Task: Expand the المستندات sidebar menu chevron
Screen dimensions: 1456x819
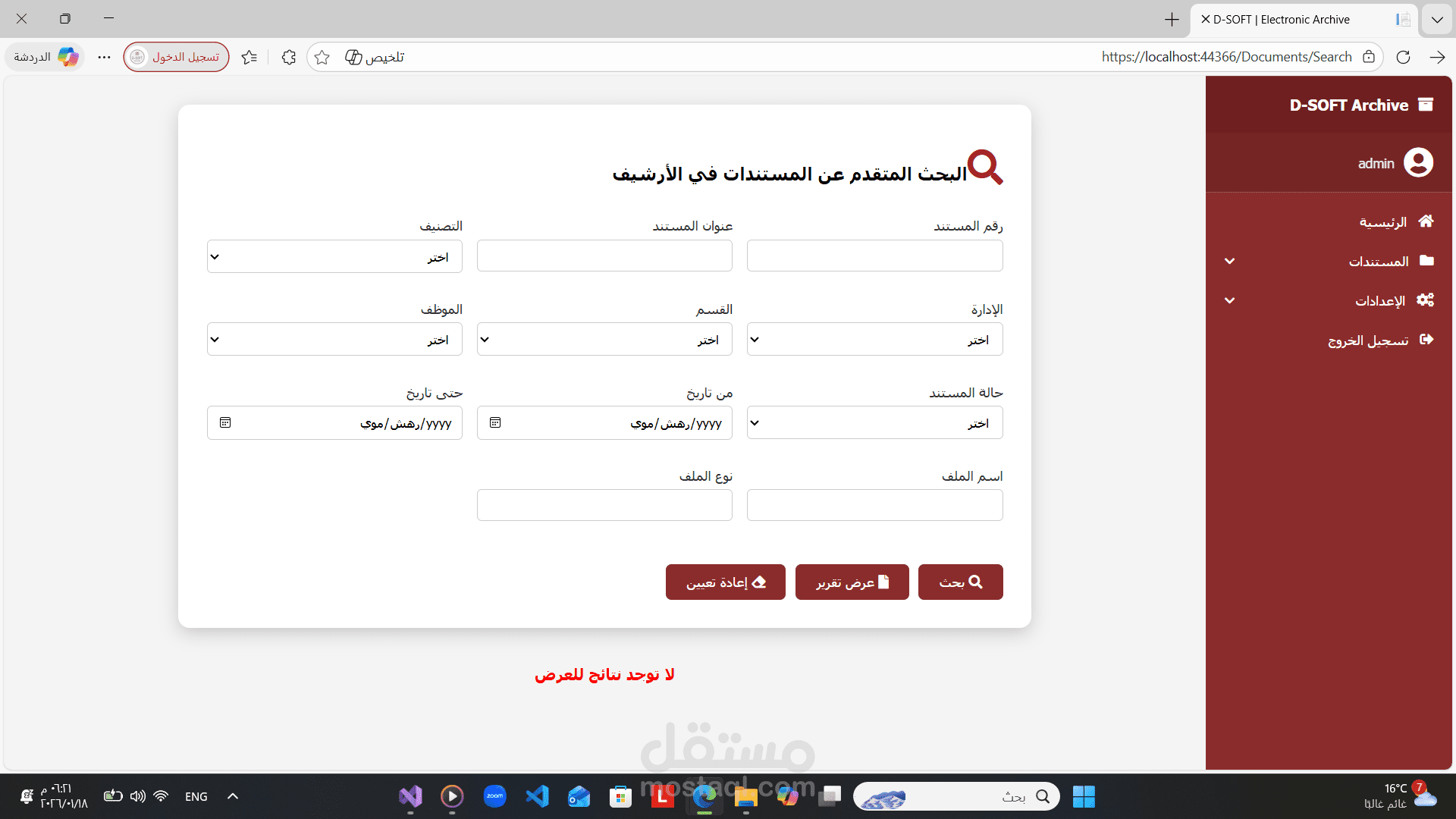Action: [1229, 261]
